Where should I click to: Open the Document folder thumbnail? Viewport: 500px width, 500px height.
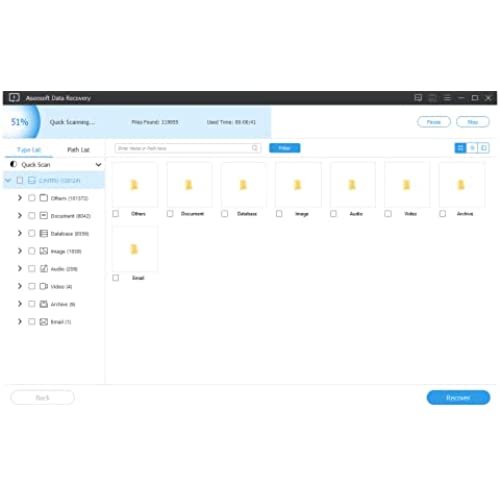[189, 185]
